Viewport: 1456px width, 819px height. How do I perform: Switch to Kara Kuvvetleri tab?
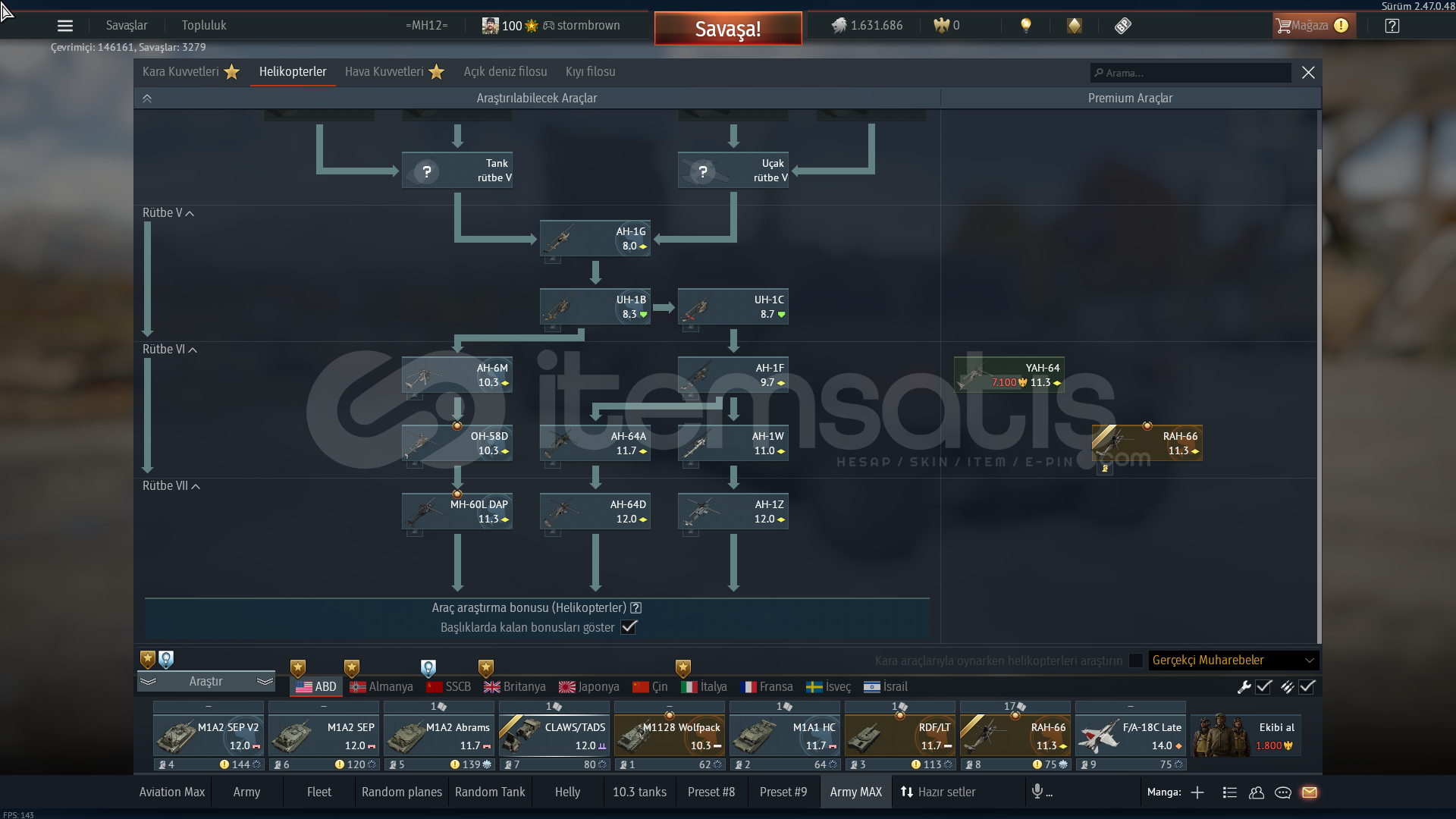point(191,72)
